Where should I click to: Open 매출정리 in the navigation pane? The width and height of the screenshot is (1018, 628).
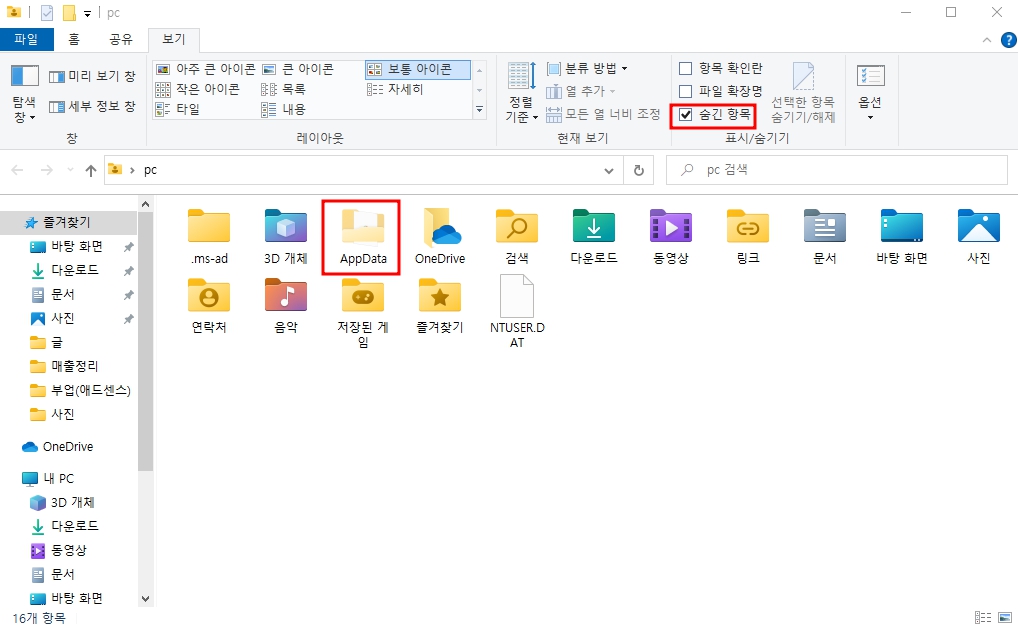(x=74, y=366)
